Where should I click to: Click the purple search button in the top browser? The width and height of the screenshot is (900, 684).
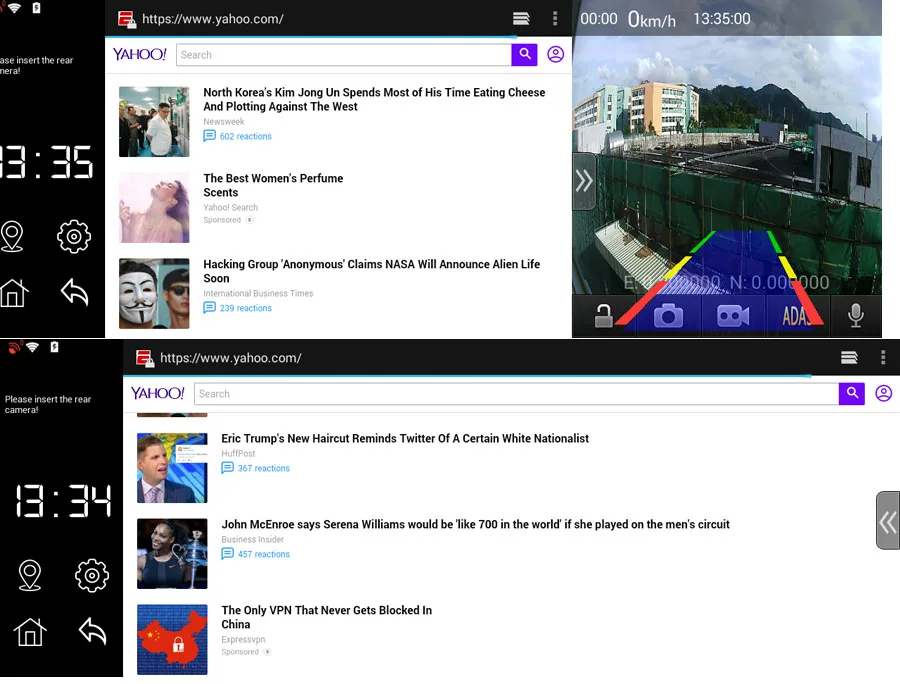coord(524,55)
